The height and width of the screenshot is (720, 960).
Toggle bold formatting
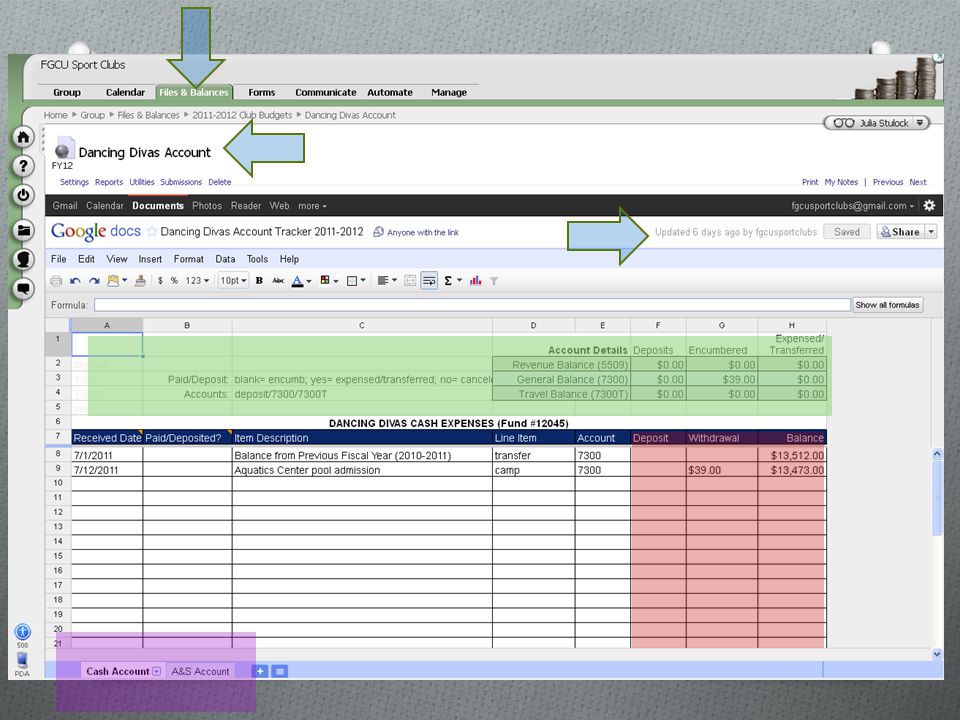click(x=259, y=281)
